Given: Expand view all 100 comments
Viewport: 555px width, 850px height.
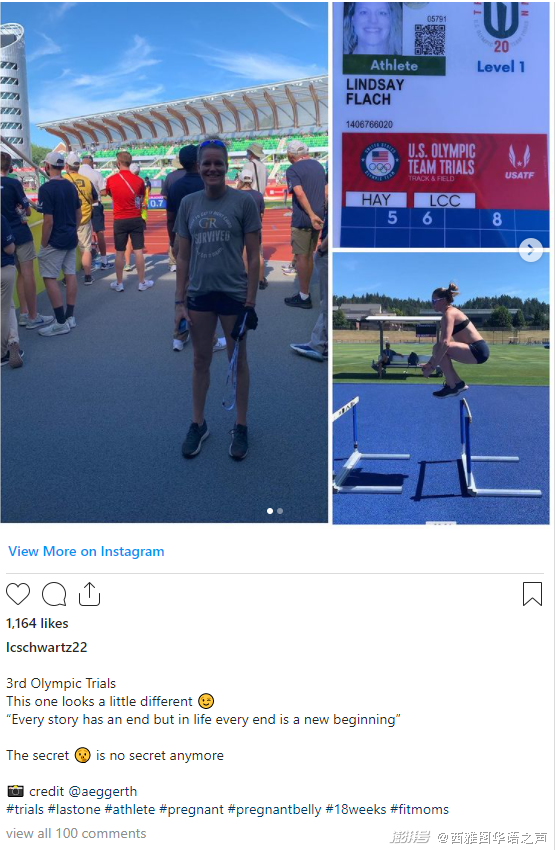Looking at the screenshot, I should (76, 833).
